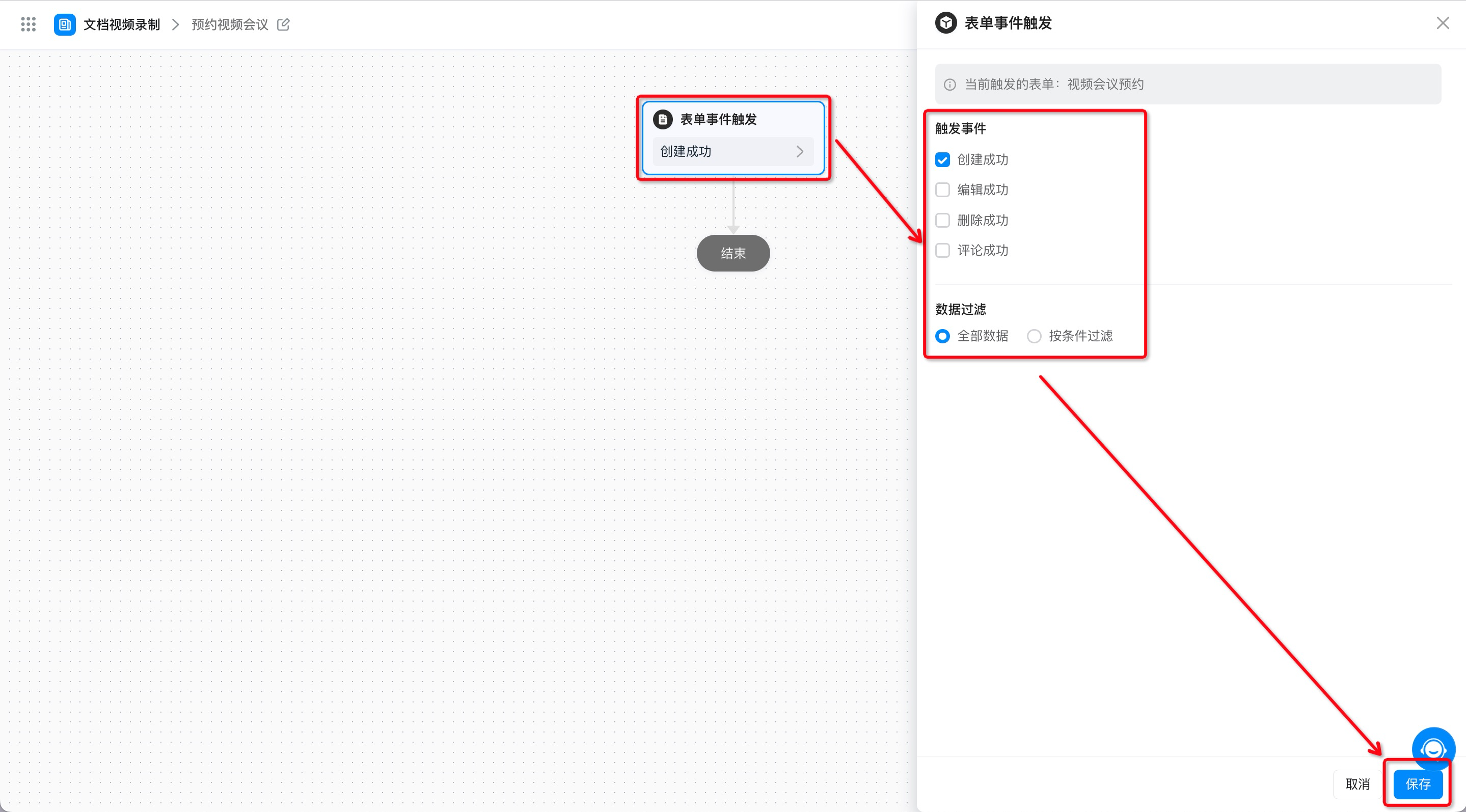Screen dimensions: 1466x812
Task: Click the blue 文档视频录制 app icon
Action: coord(65,24)
